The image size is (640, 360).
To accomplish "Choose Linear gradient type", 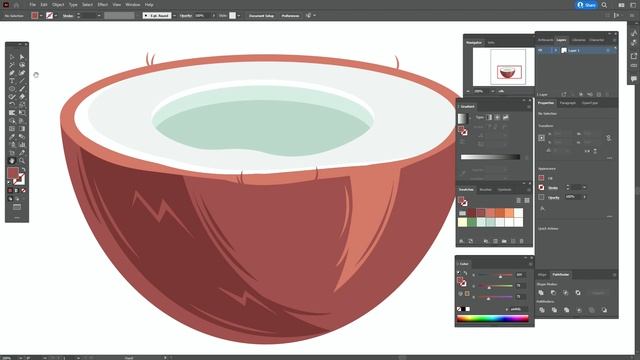I will pyautogui.click(x=489, y=117).
